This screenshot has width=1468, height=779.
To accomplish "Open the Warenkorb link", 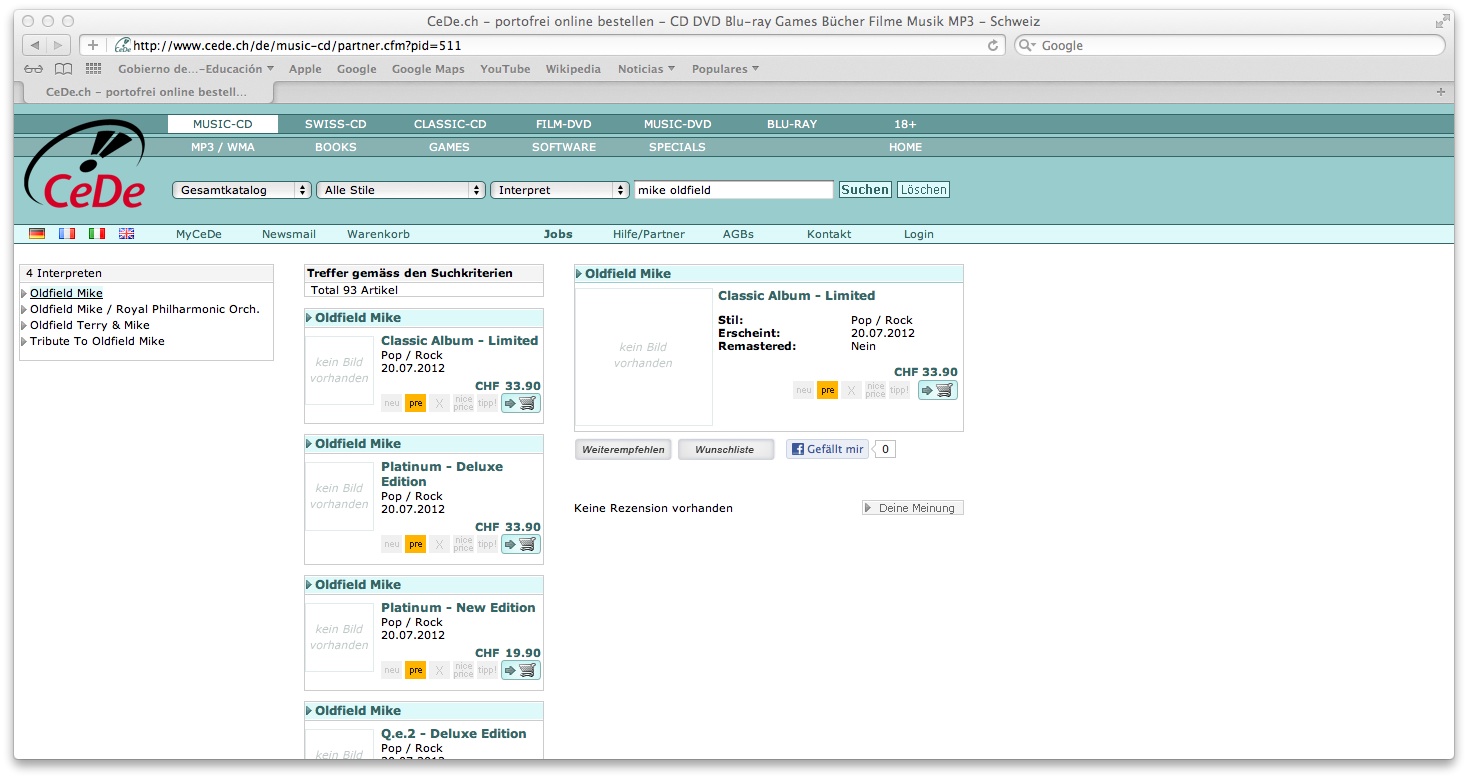I will 378,234.
